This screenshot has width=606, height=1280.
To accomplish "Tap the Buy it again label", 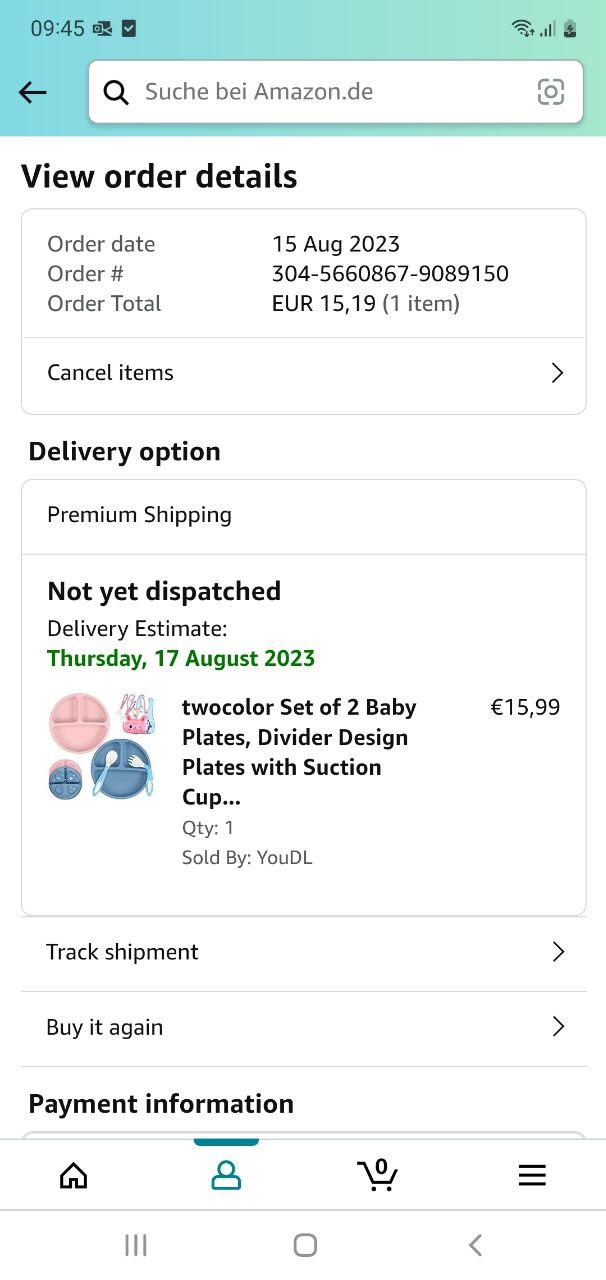I will click(105, 1027).
